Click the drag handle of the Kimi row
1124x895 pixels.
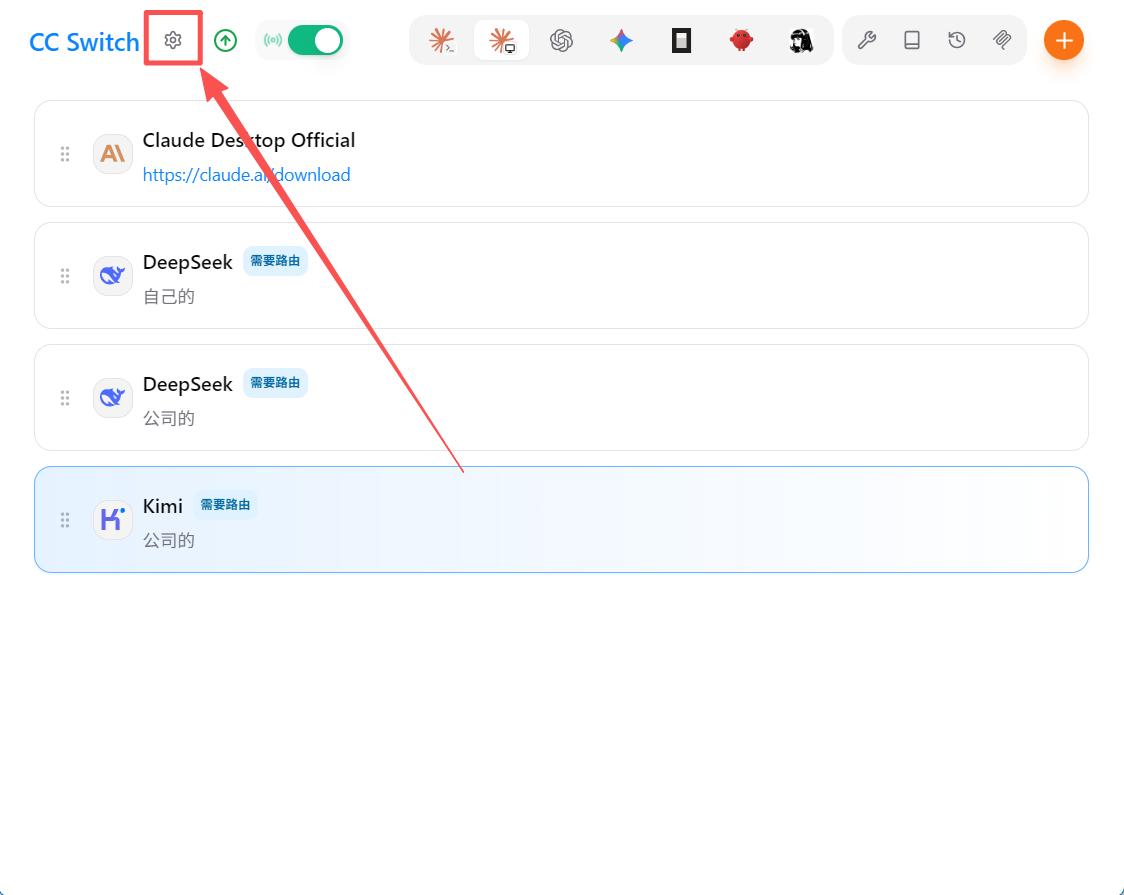coord(65,520)
